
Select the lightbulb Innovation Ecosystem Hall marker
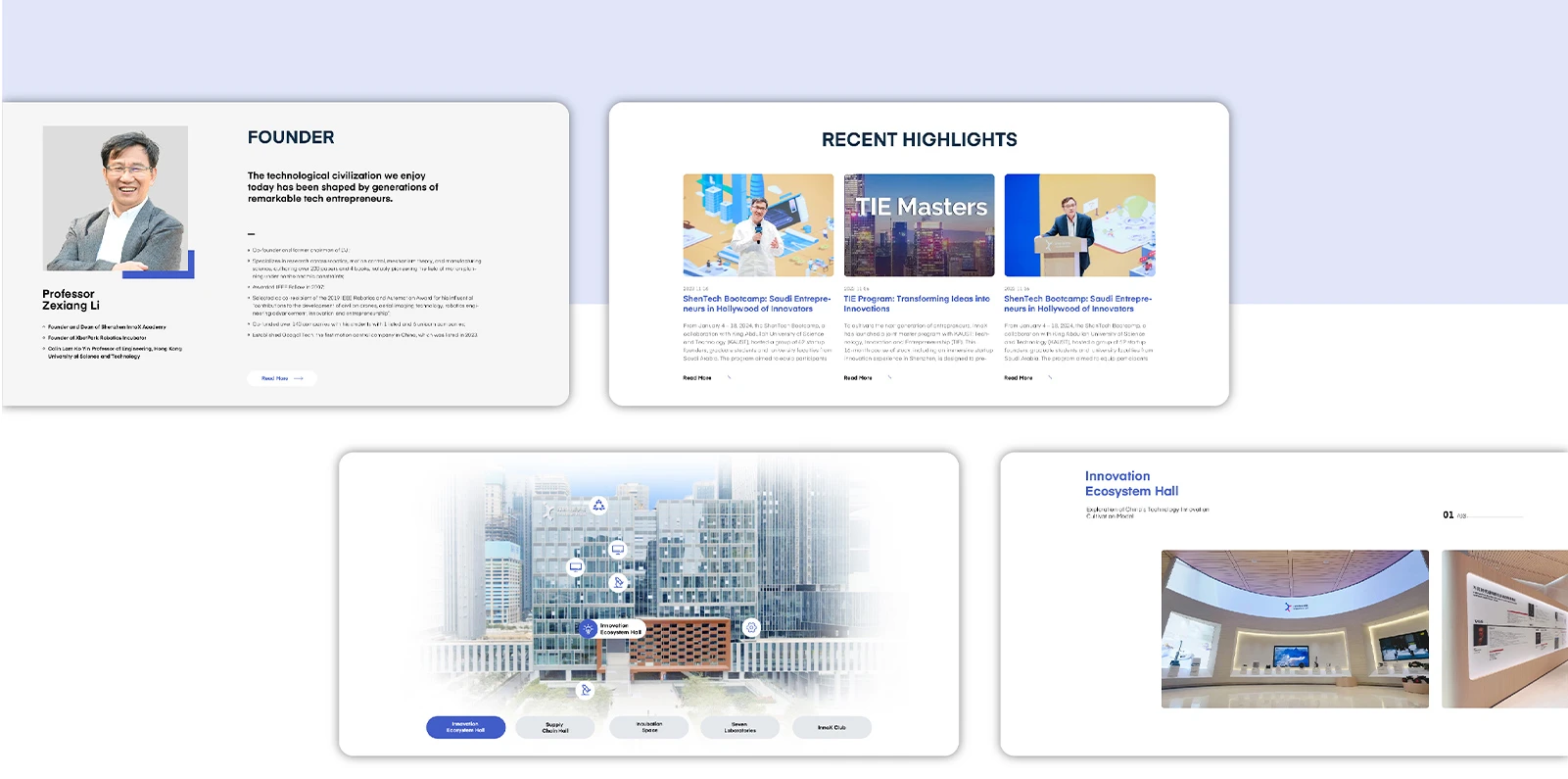[588, 629]
